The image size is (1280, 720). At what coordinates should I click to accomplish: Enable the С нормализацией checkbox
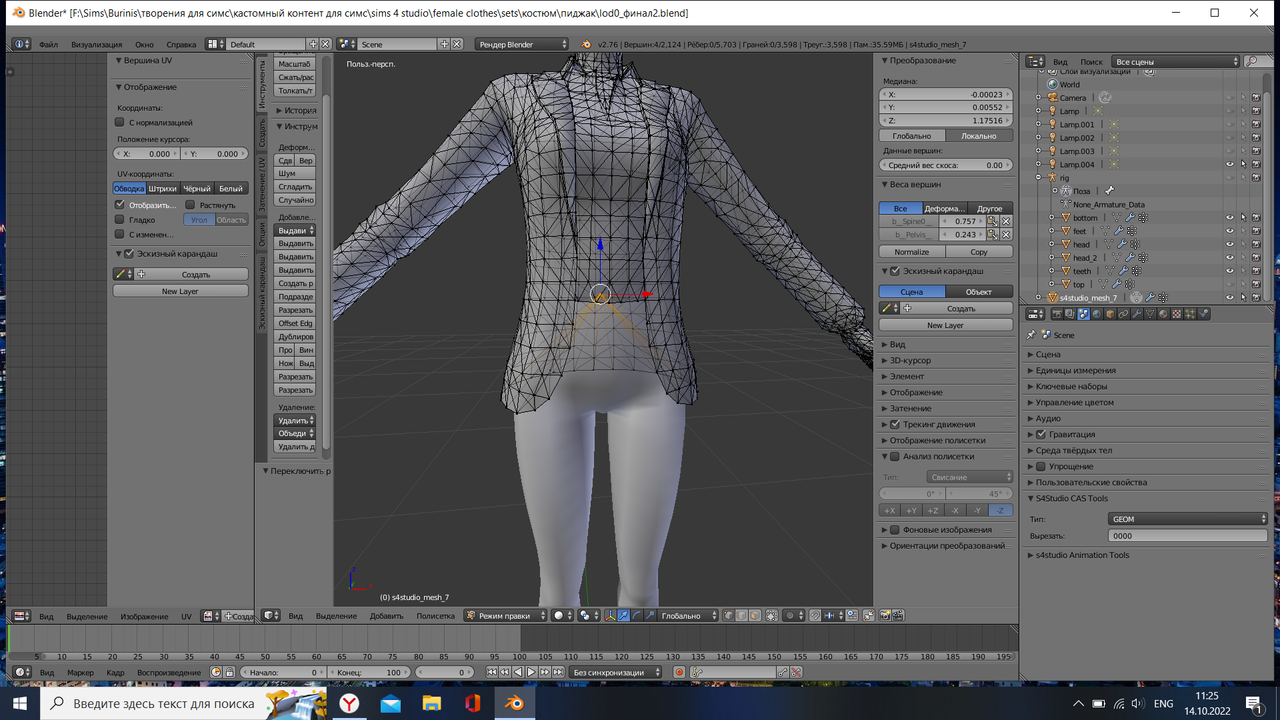coord(119,122)
